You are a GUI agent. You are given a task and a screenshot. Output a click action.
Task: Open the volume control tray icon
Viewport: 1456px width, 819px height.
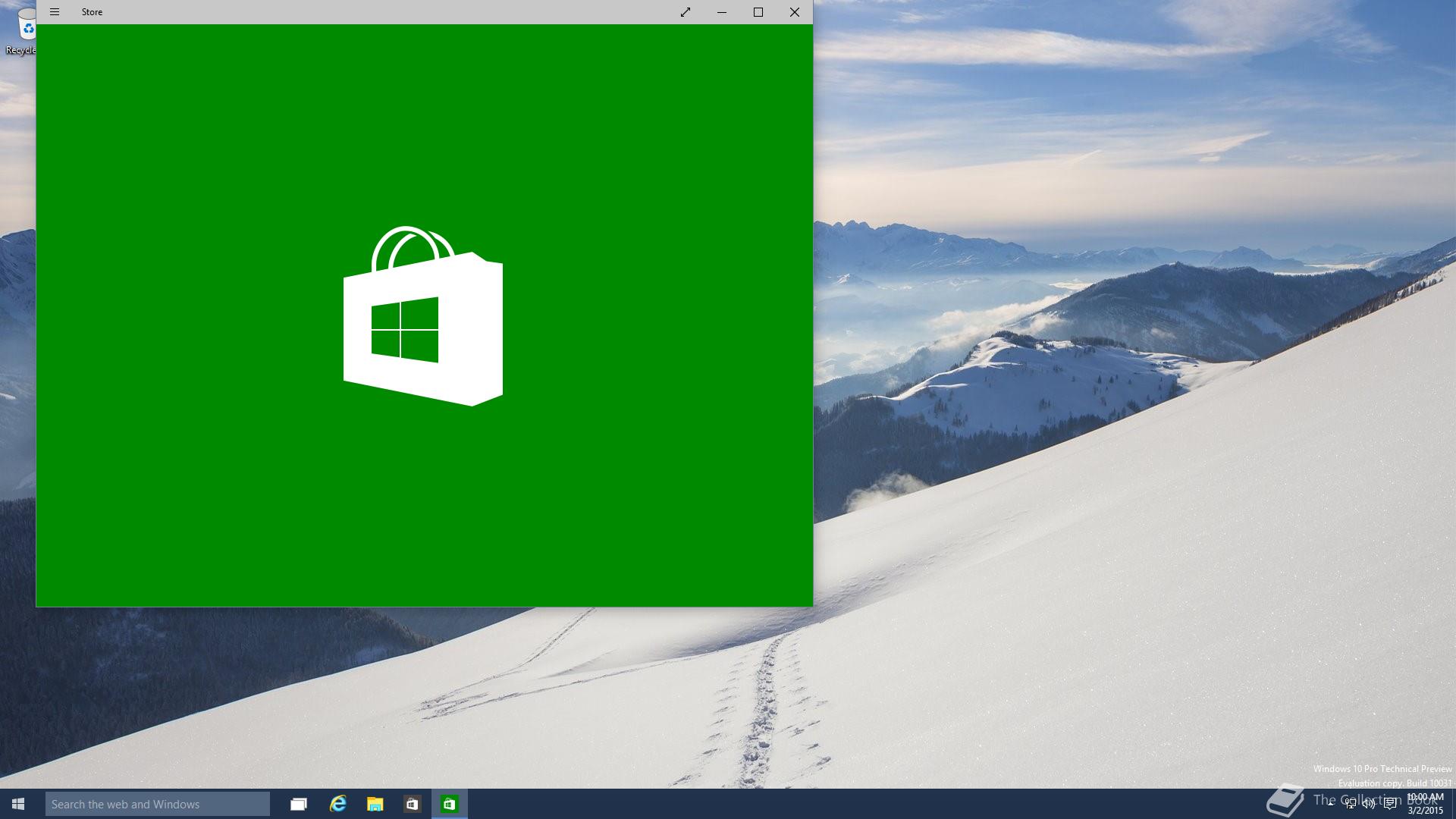(1369, 804)
